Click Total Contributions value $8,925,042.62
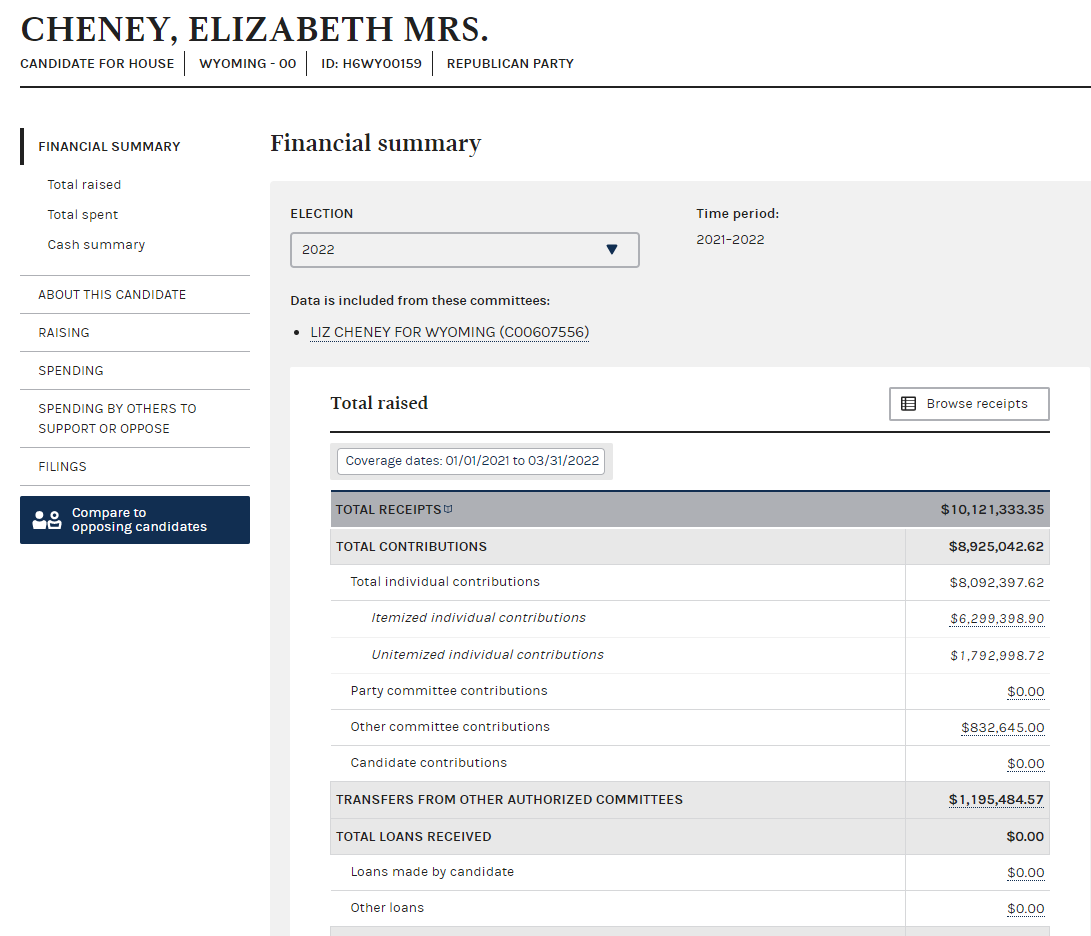Image resolution: width=1091 pixels, height=936 pixels. pyautogui.click(x=996, y=546)
